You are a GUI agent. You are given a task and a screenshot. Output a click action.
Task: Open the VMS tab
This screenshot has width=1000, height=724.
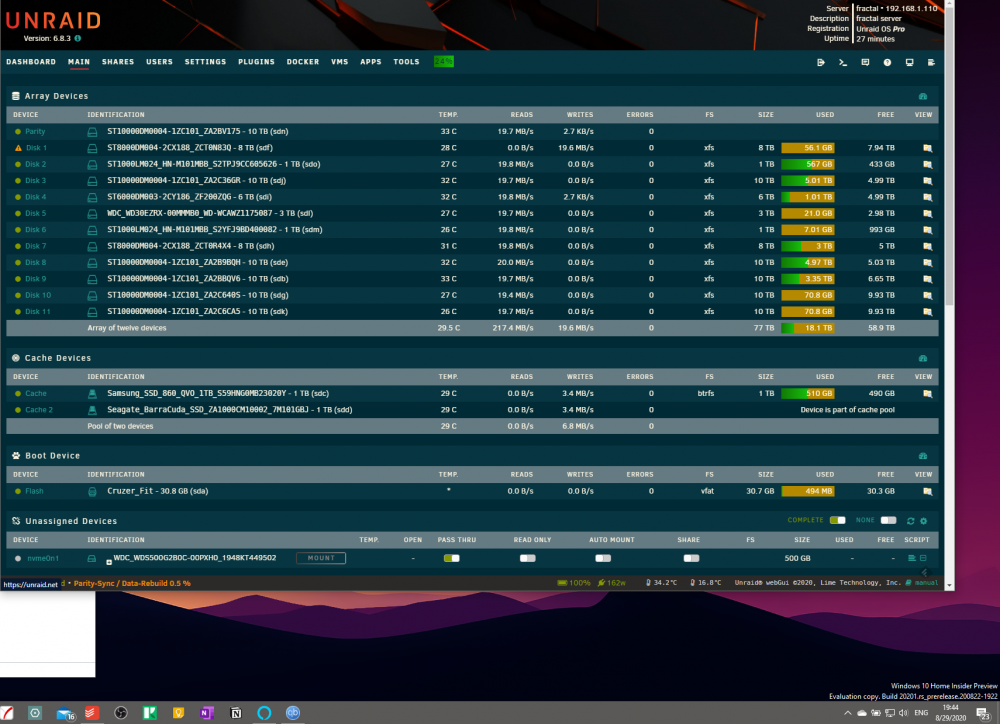coord(340,62)
